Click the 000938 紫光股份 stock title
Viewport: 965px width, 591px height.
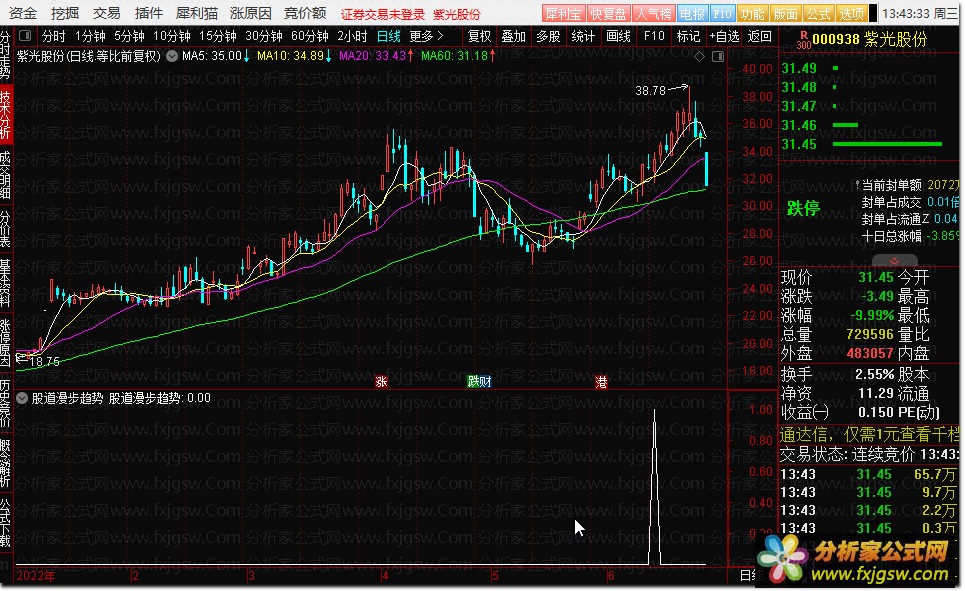[x=870, y=40]
